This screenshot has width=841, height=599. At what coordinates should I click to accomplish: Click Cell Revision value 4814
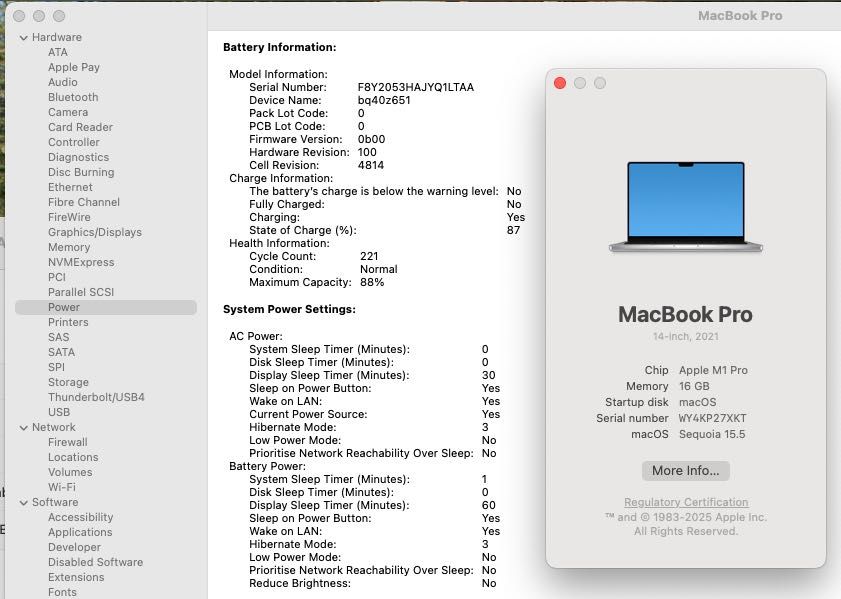(371, 166)
